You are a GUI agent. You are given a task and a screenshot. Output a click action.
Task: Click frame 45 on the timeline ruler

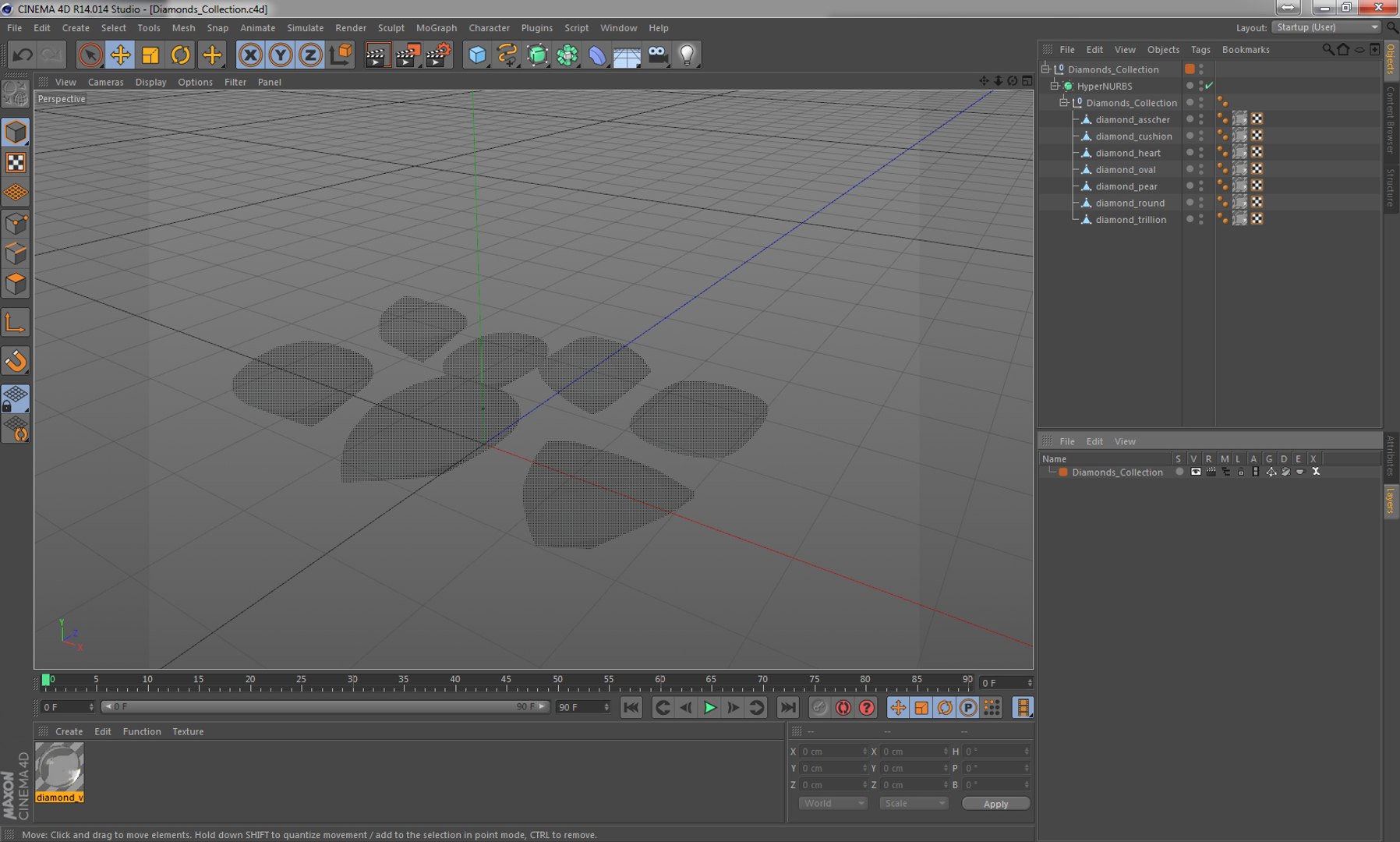[x=506, y=682]
